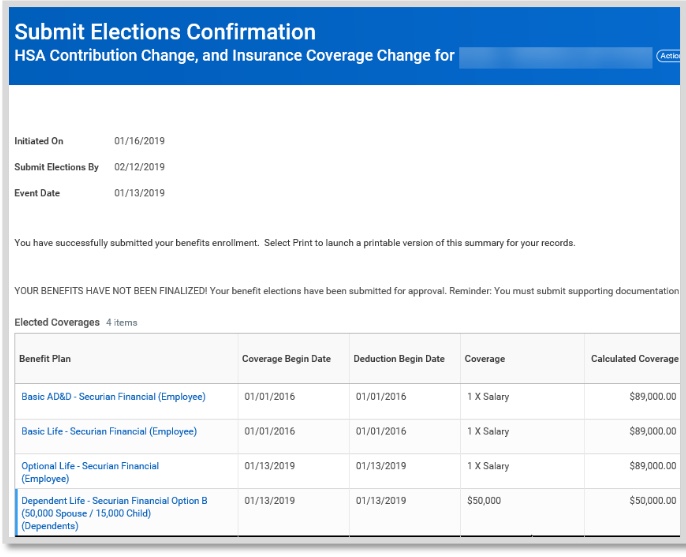Click Basic AD&D deduction begin date 01/01/2016
The width and height of the screenshot is (686, 557).
pos(381,396)
